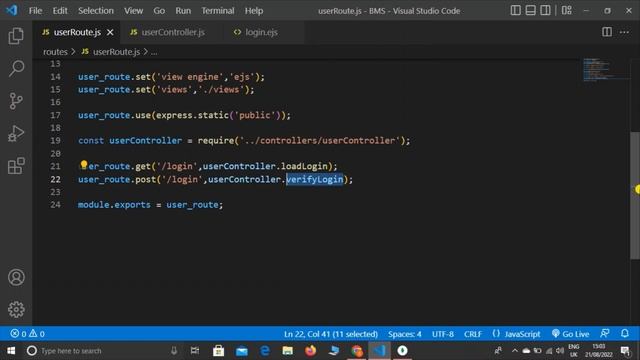640x360 pixels.
Task: Click the userController constant on line 19
Action: 145,140
